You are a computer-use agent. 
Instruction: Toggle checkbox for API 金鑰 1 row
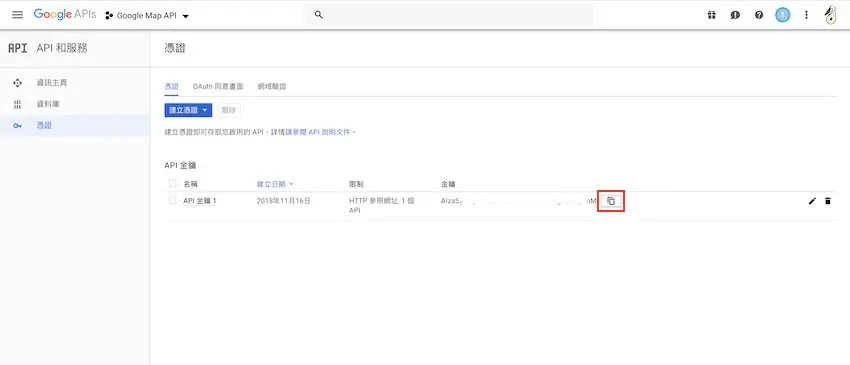click(172, 201)
